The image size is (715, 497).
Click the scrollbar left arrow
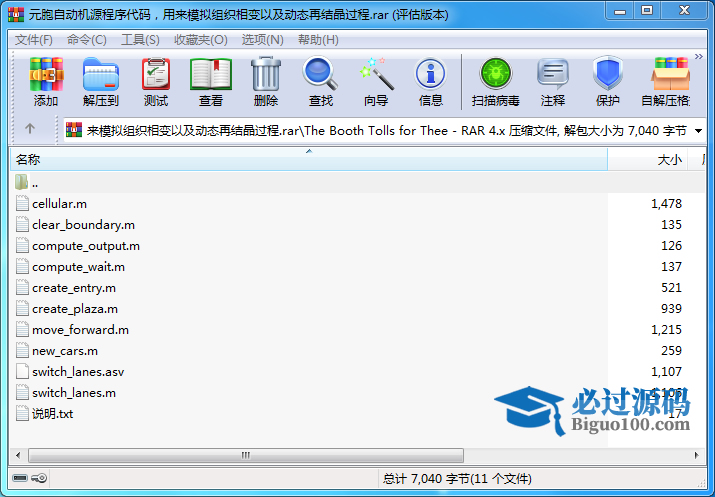tap(18, 455)
